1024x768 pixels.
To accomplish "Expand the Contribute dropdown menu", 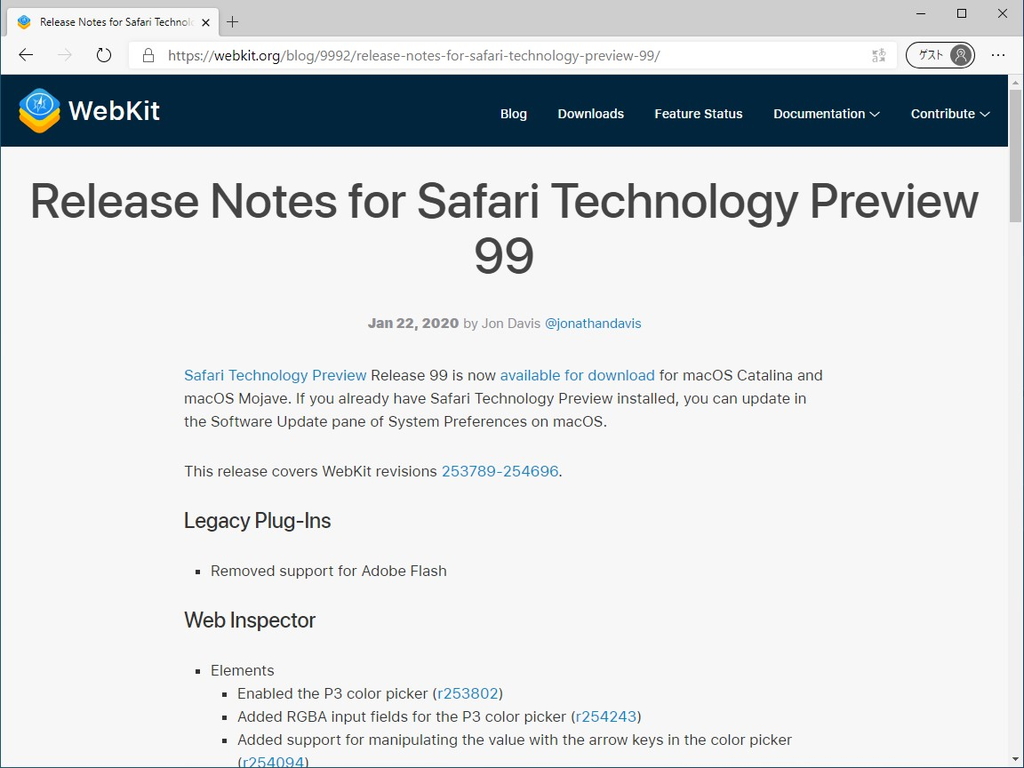I will [x=944, y=114].
